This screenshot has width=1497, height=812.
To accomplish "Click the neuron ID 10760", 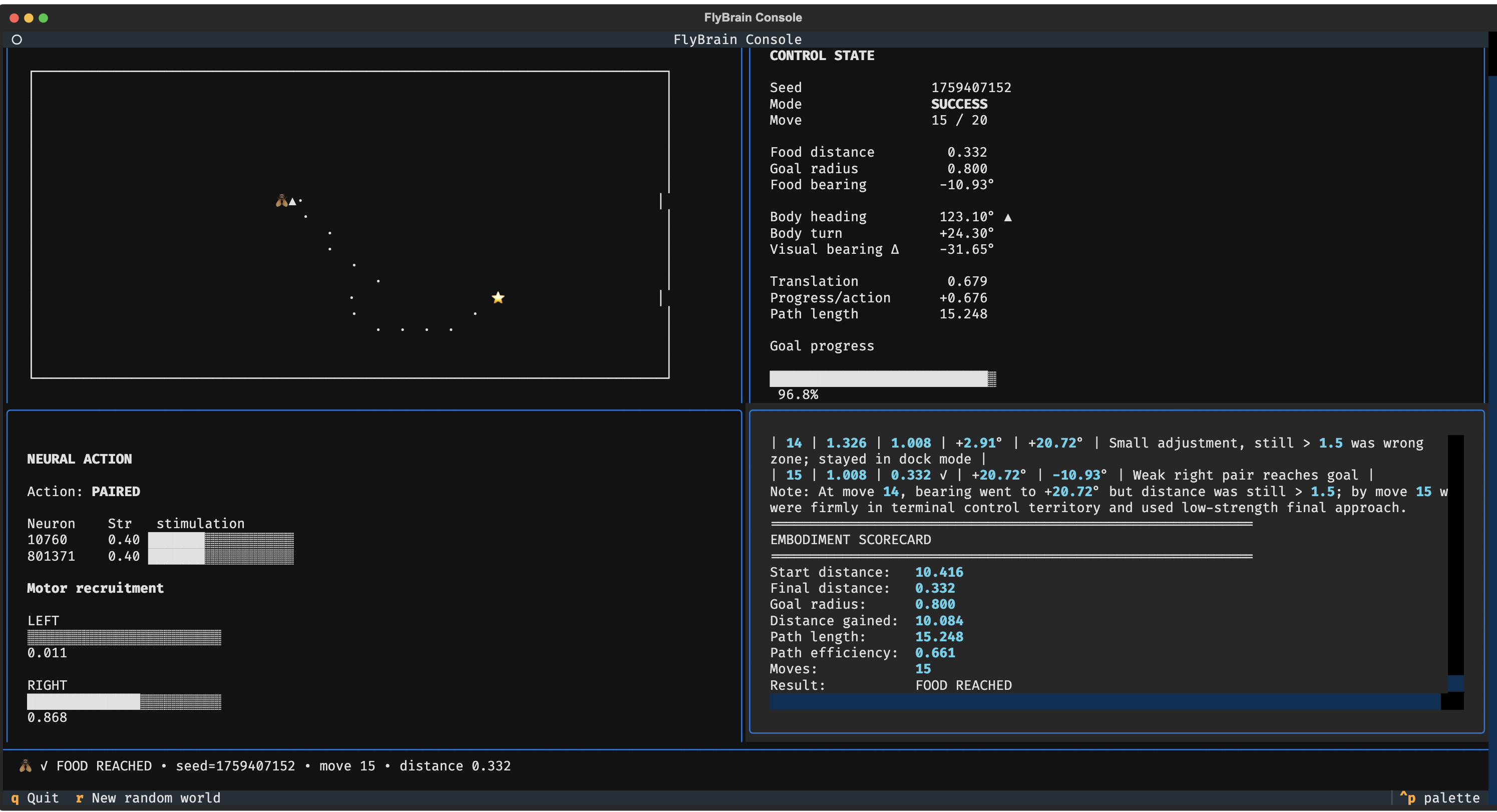I will tap(47, 539).
